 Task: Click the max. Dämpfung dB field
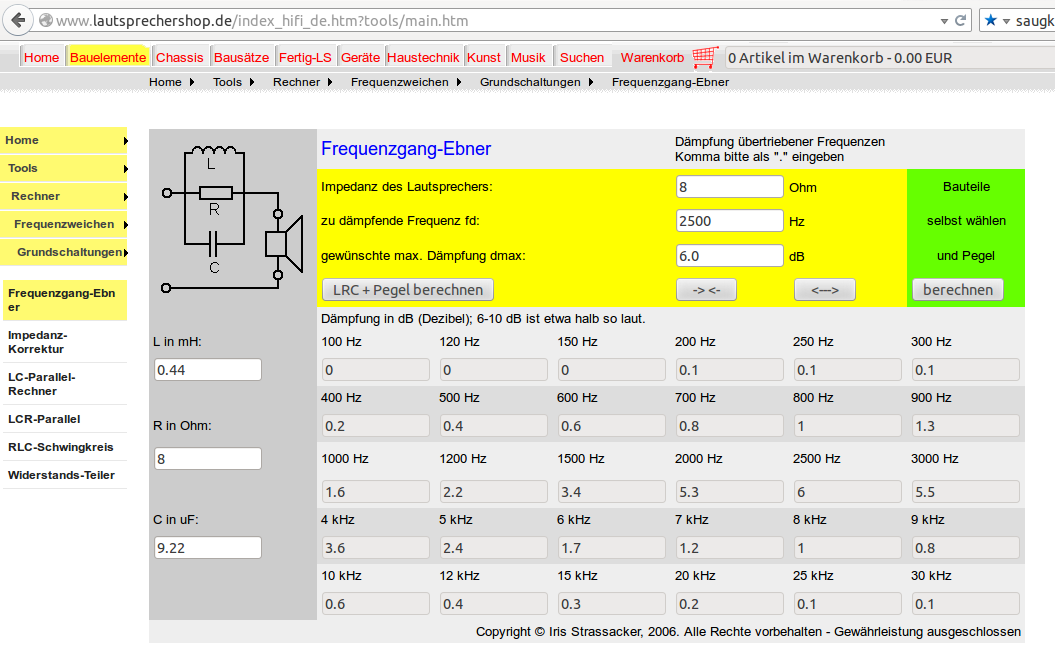pyautogui.click(x=729, y=256)
